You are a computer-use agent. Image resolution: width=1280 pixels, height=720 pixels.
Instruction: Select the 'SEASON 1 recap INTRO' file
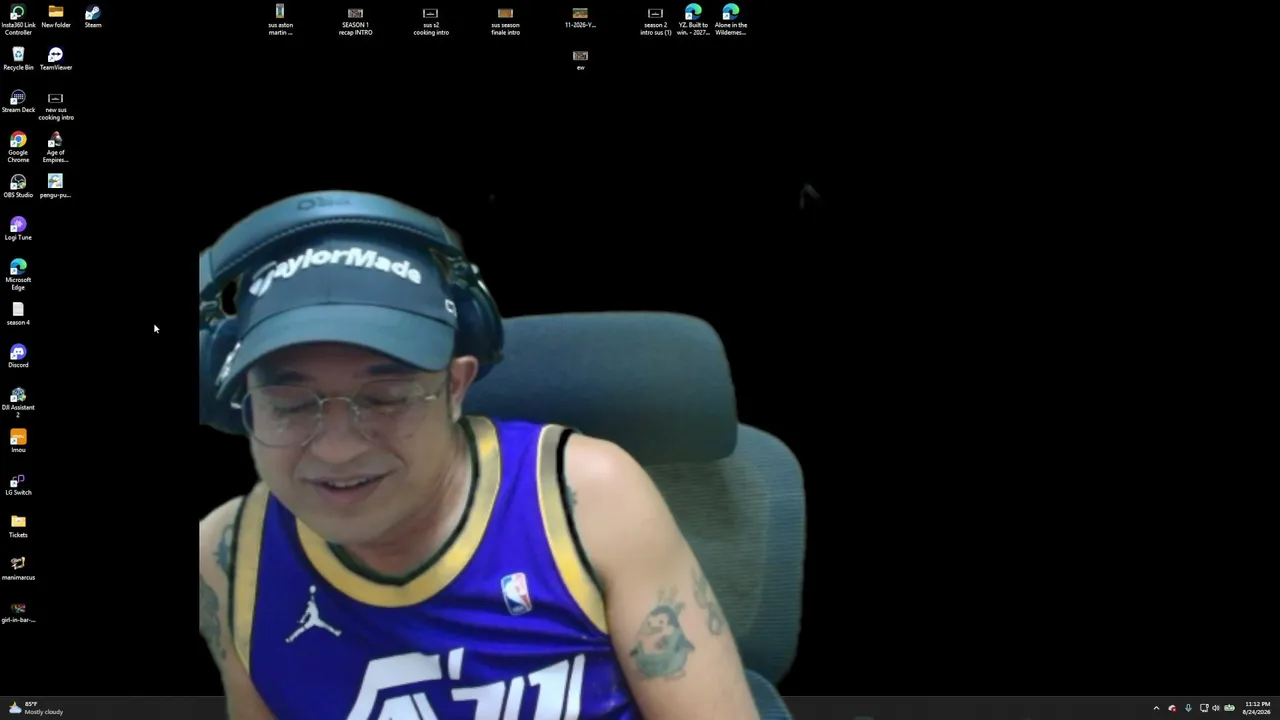[x=355, y=20]
